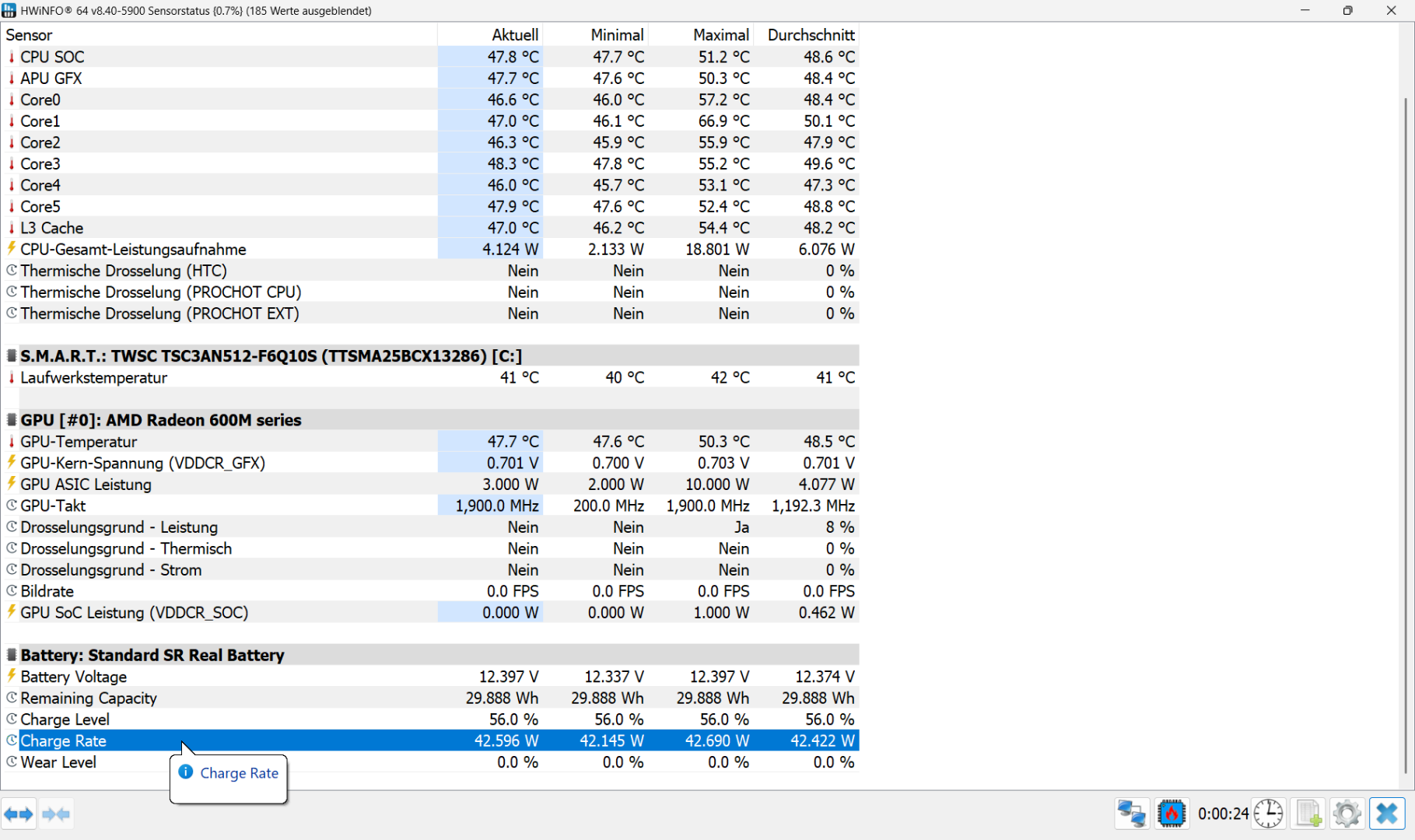Collapse the Battery Standard SR group
The height and width of the screenshot is (840, 1415).
pos(12,655)
